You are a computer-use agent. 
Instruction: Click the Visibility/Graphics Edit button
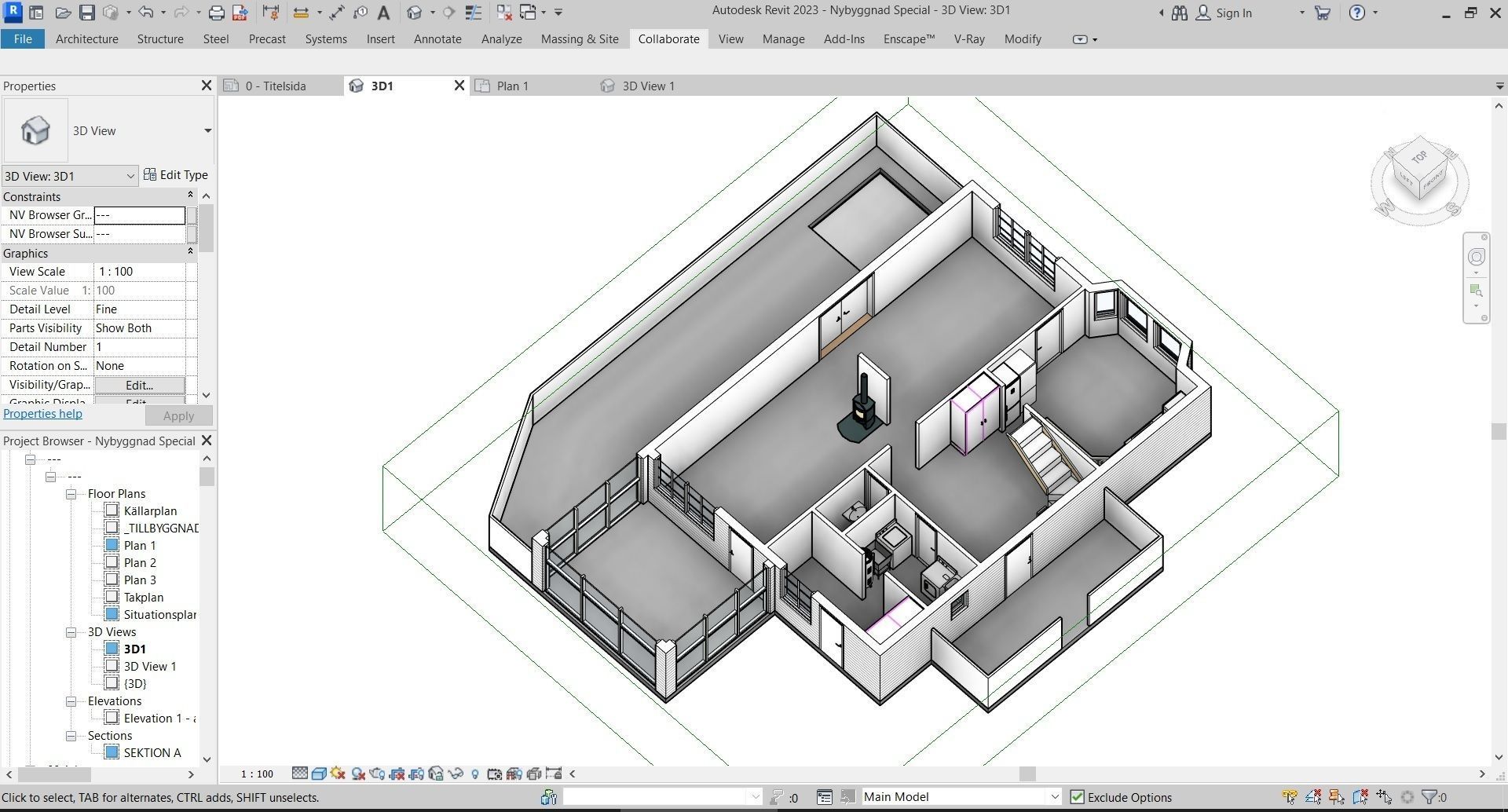[139, 385]
